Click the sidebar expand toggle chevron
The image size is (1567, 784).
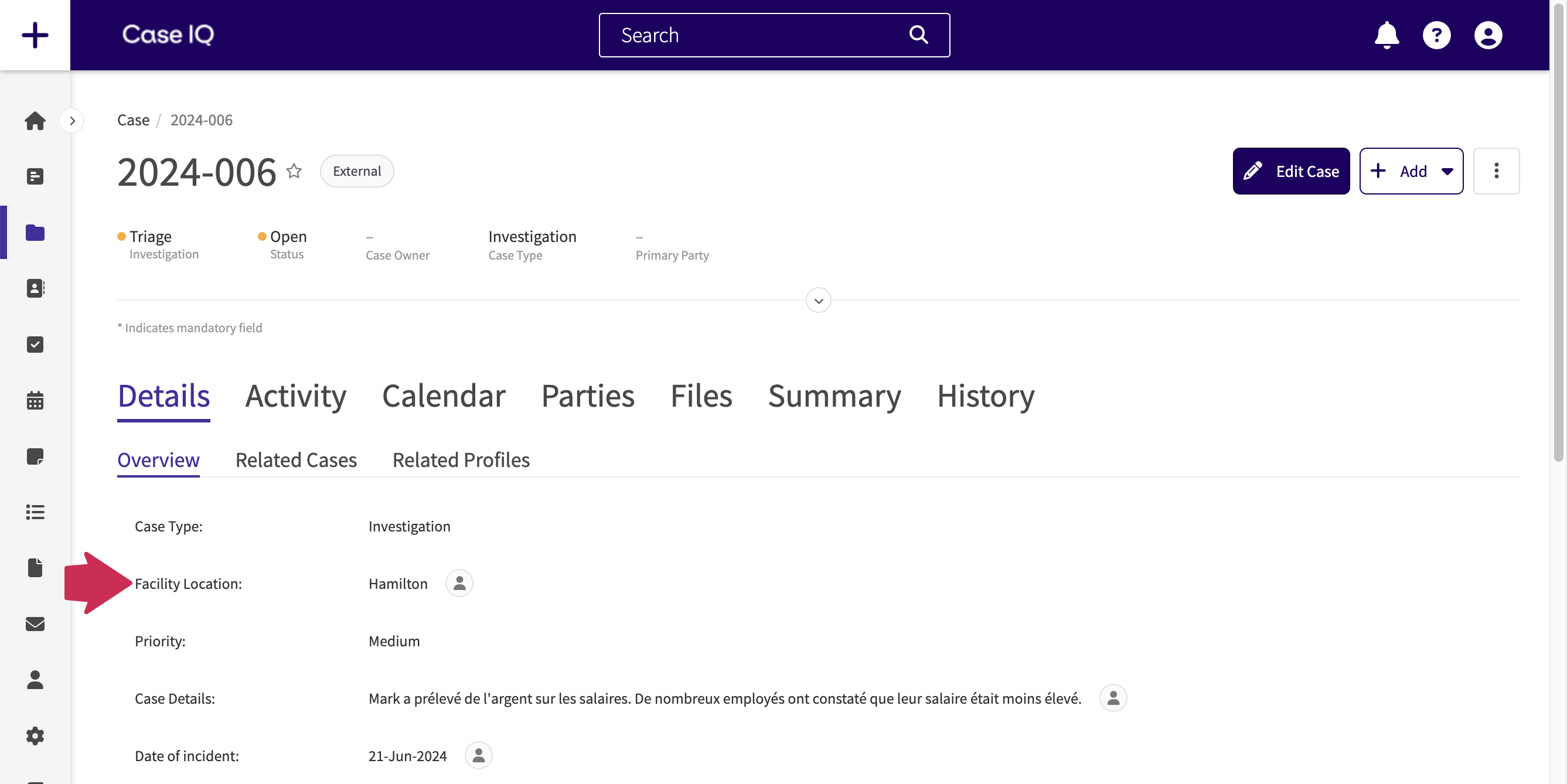click(72, 120)
